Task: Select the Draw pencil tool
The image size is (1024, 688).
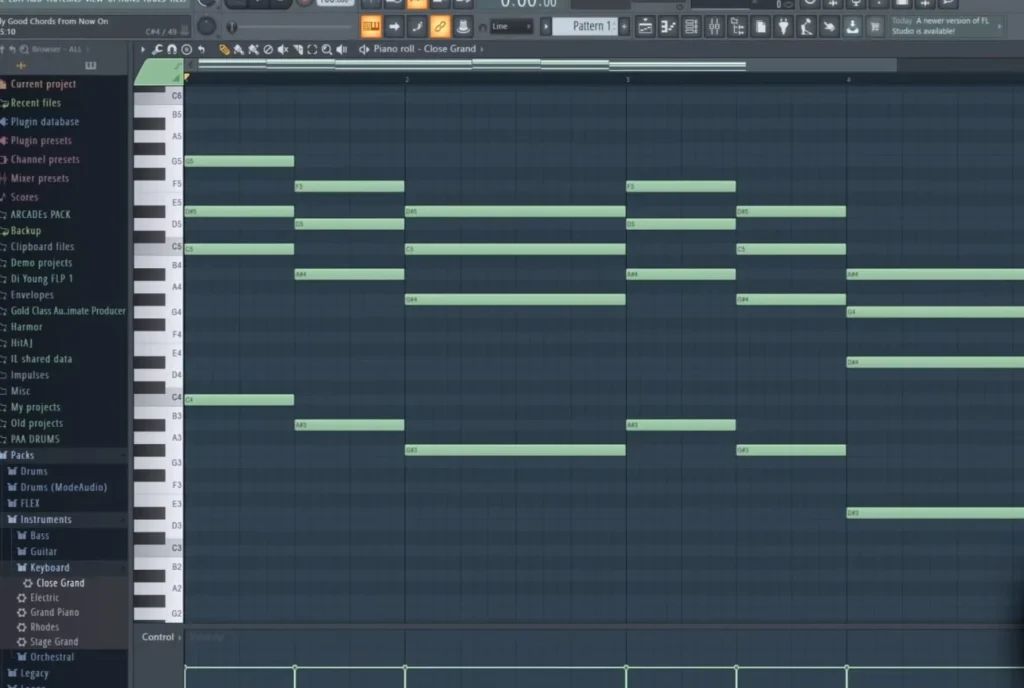Action: pos(224,49)
